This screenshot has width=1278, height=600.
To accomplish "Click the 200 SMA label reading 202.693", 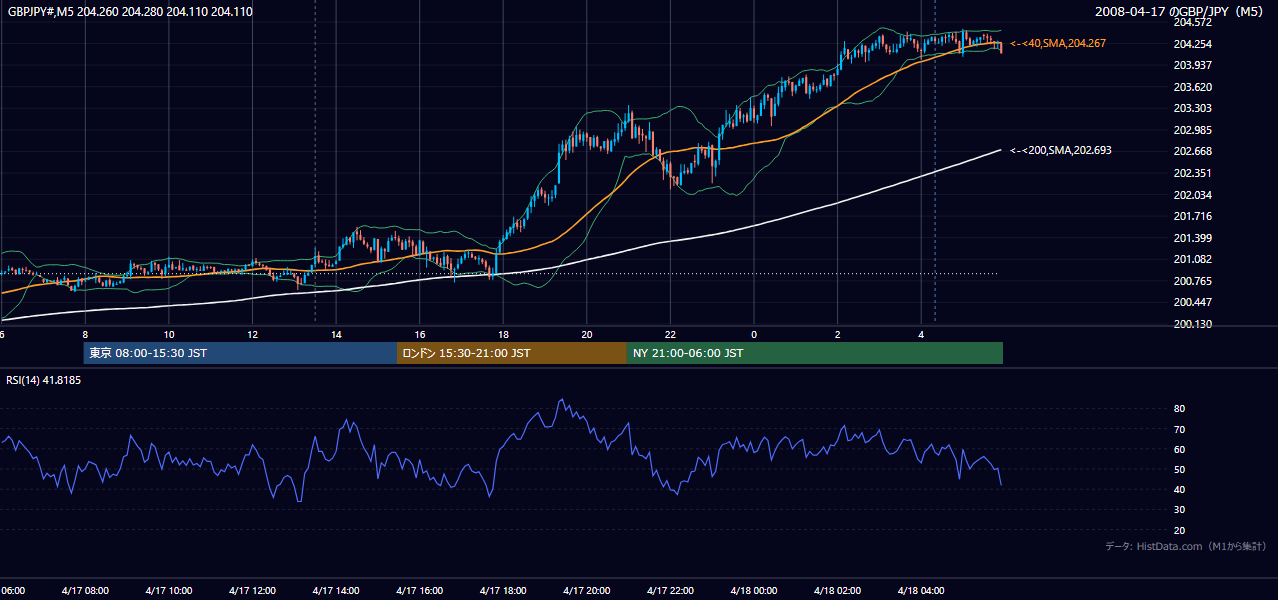I will [x=1060, y=150].
